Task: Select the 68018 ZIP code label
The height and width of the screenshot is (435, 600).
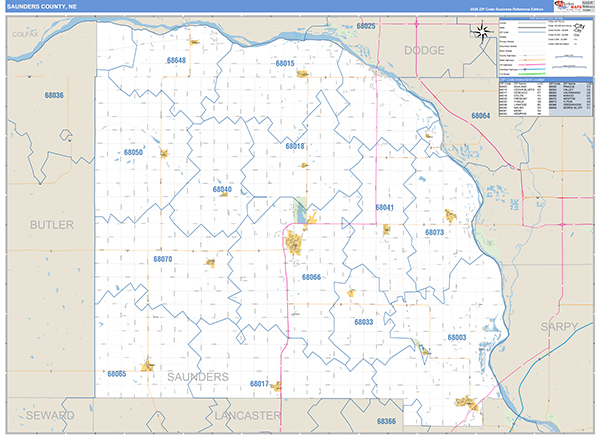Action: (x=295, y=146)
